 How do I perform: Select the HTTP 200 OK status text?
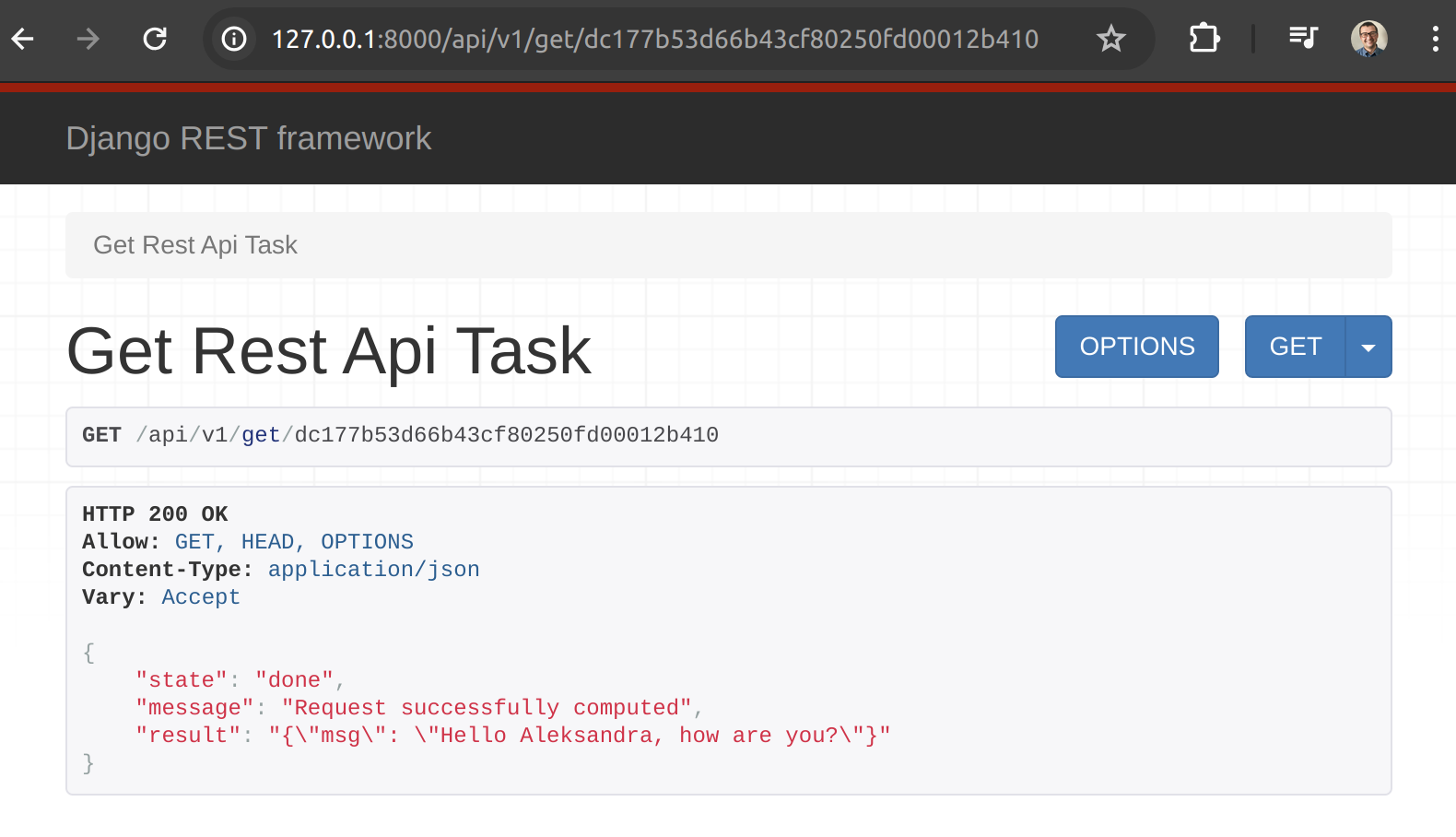click(155, 514)
